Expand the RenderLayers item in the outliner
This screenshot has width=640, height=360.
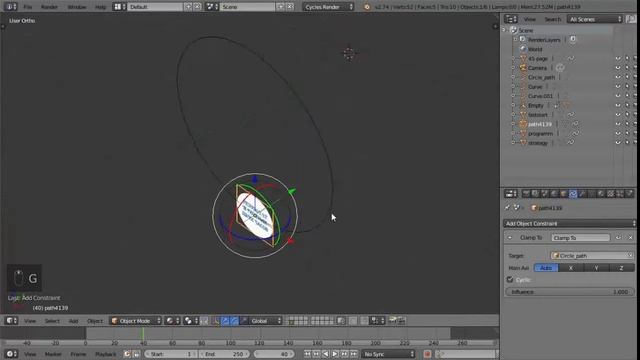515,40
